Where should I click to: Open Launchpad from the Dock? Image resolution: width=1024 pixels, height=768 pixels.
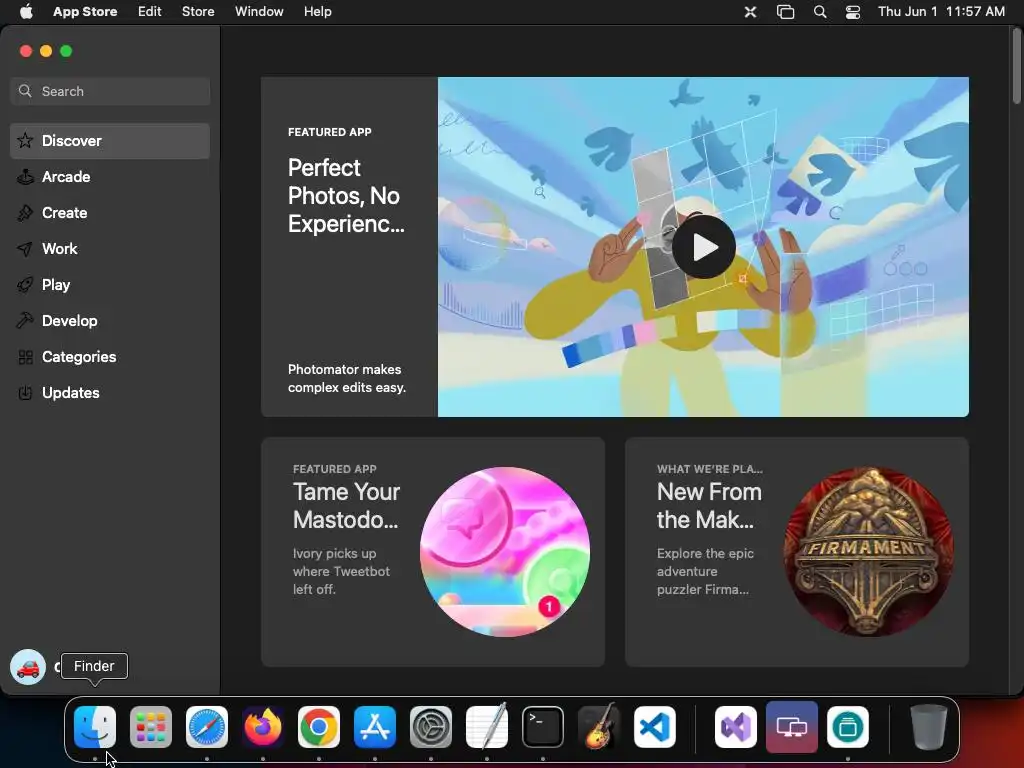(x=151, y=727)
